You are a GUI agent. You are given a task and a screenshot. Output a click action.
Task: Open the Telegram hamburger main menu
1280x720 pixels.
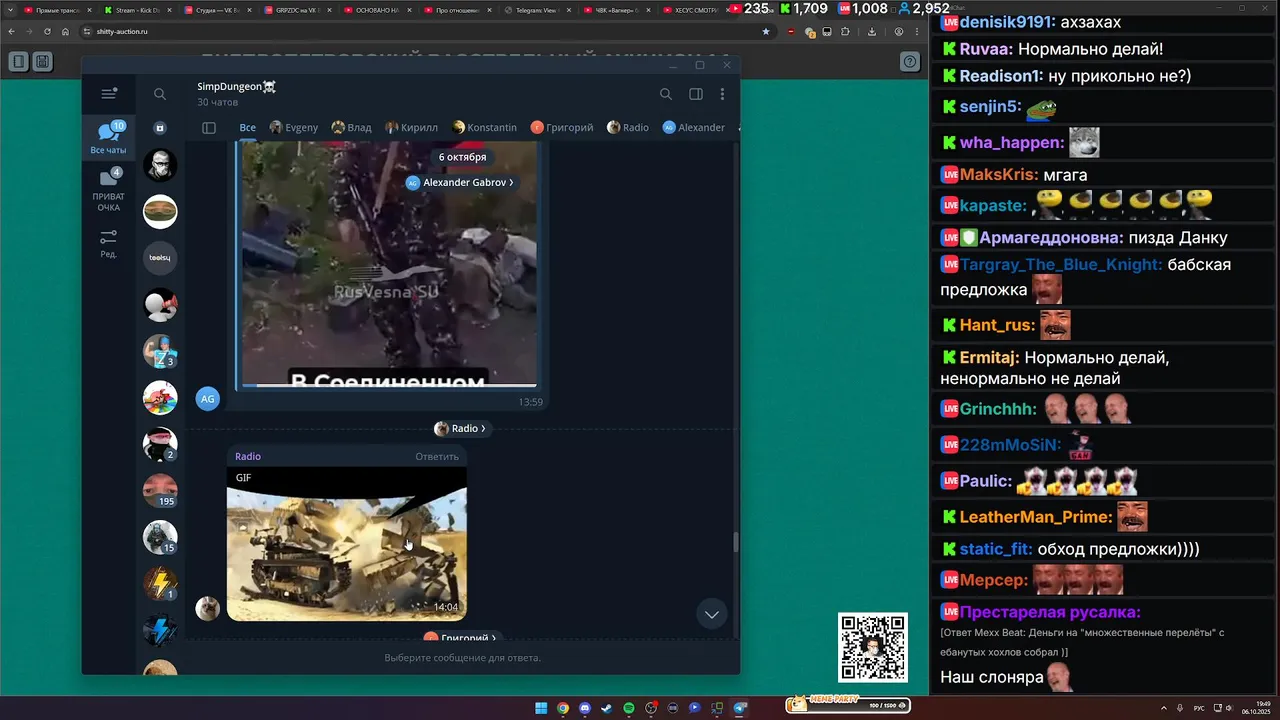(x=109, y=94)
